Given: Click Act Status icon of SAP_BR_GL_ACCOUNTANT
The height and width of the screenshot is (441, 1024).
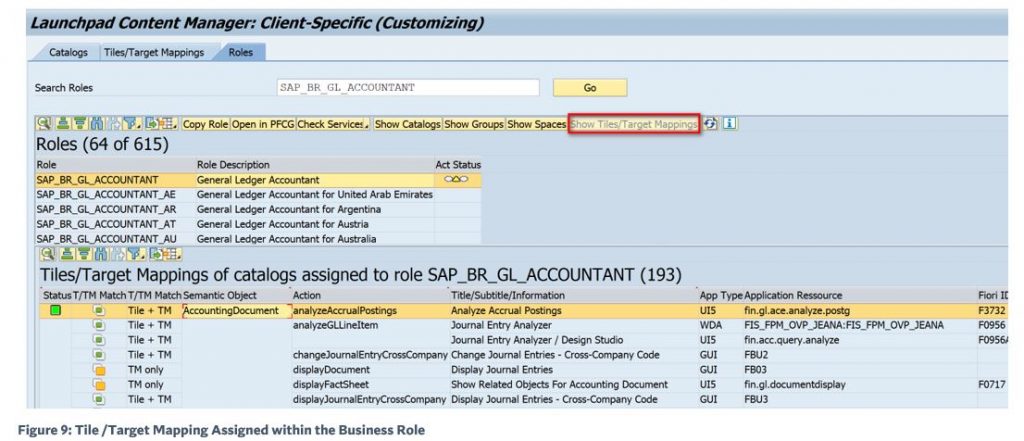Looking at the screenshot, I should coord(456,180).
